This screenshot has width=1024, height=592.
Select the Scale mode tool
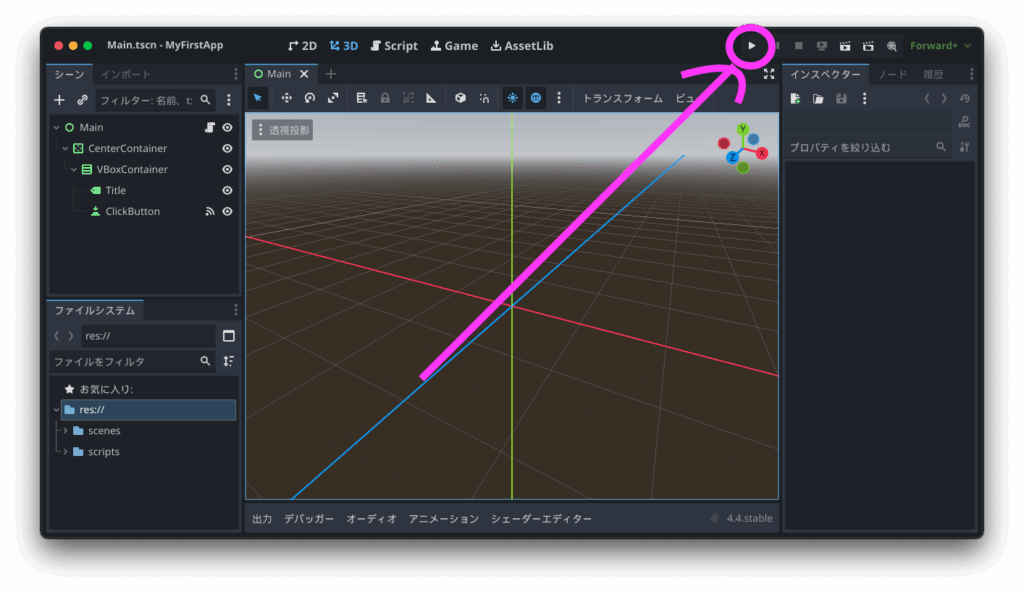(333, 98)
